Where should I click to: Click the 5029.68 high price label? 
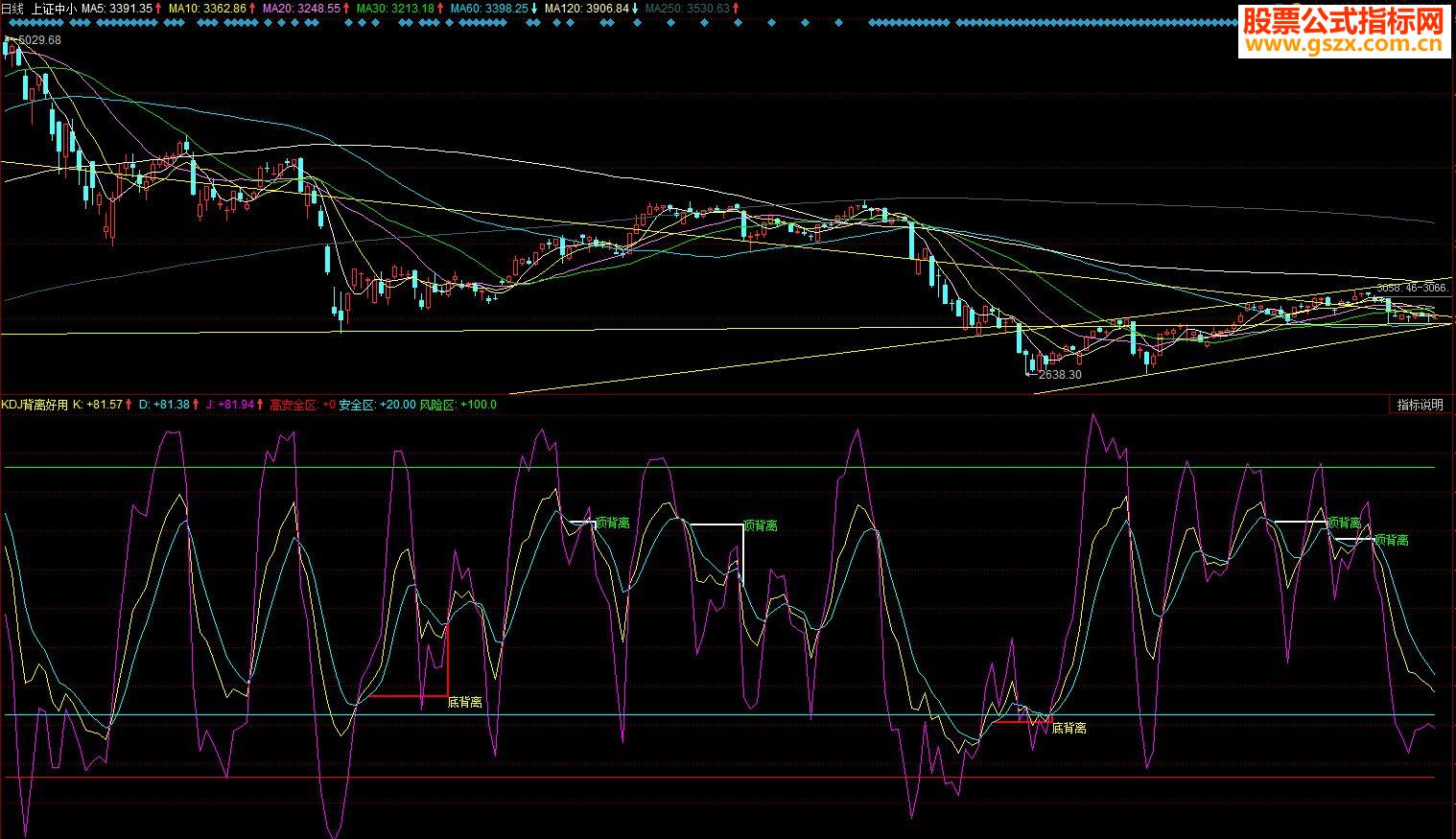pyautogui.click(x=39, y=40)
